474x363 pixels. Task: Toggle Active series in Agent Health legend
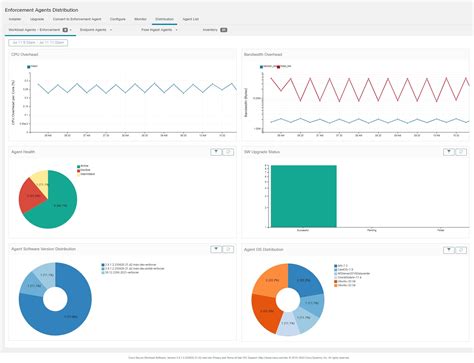pyautogui.click(x=83, y=166)
